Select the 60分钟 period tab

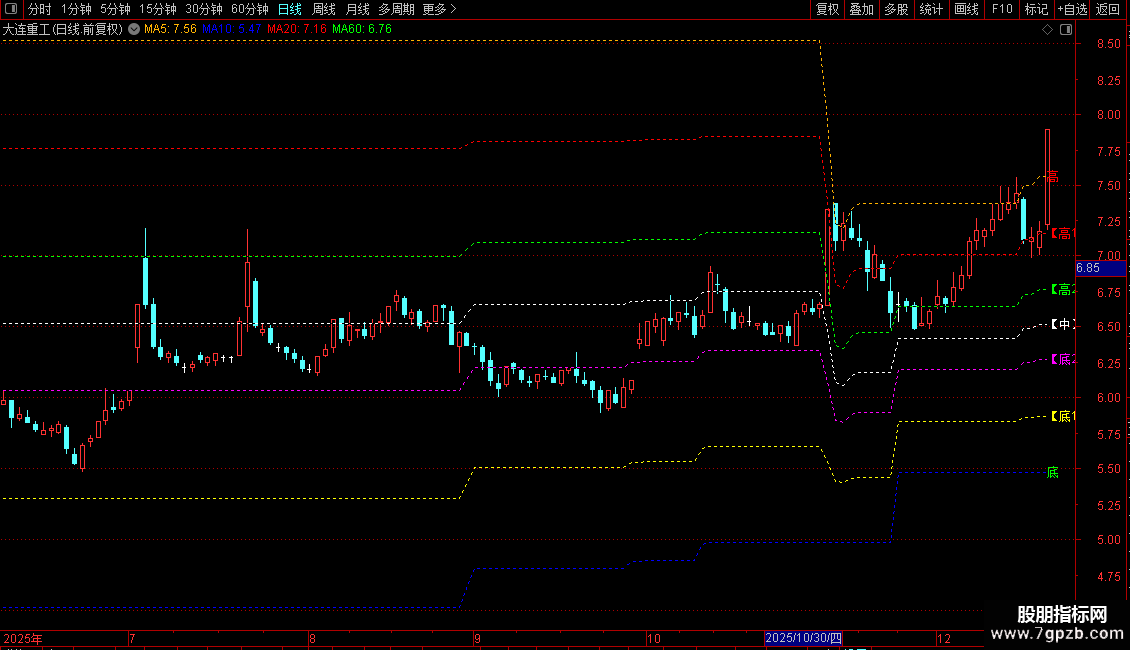coord(250,9)
